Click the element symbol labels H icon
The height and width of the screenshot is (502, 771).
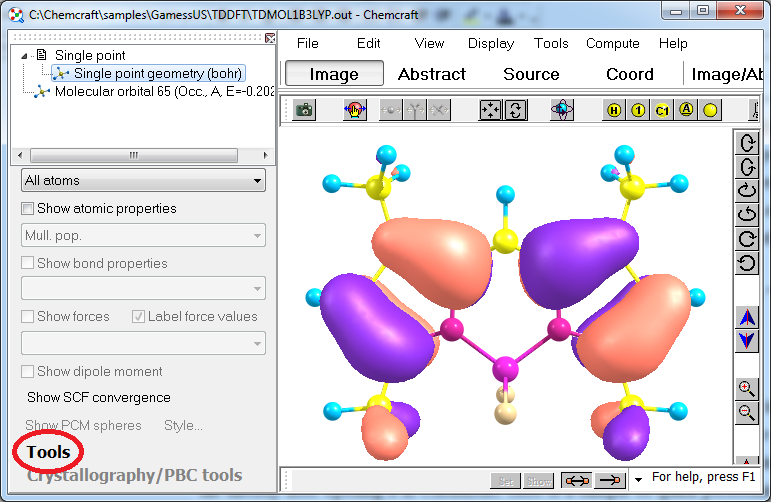pyautogui.click(x=614, y=110)
